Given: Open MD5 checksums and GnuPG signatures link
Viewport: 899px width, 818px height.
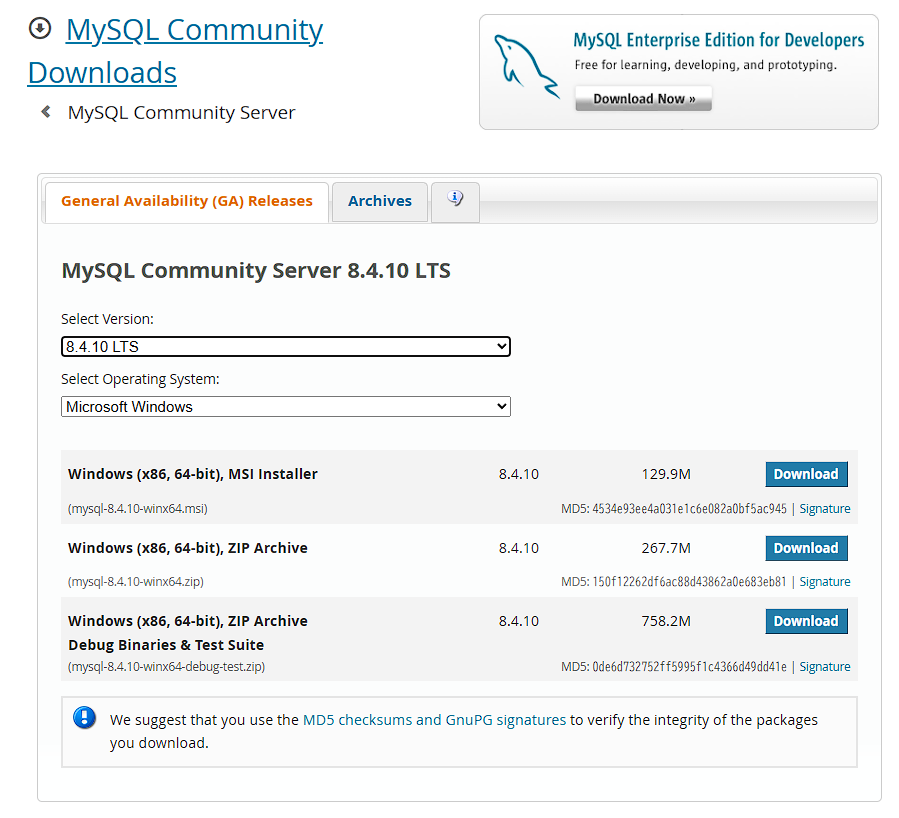Looking at the screenshot, I should point(434,720).
